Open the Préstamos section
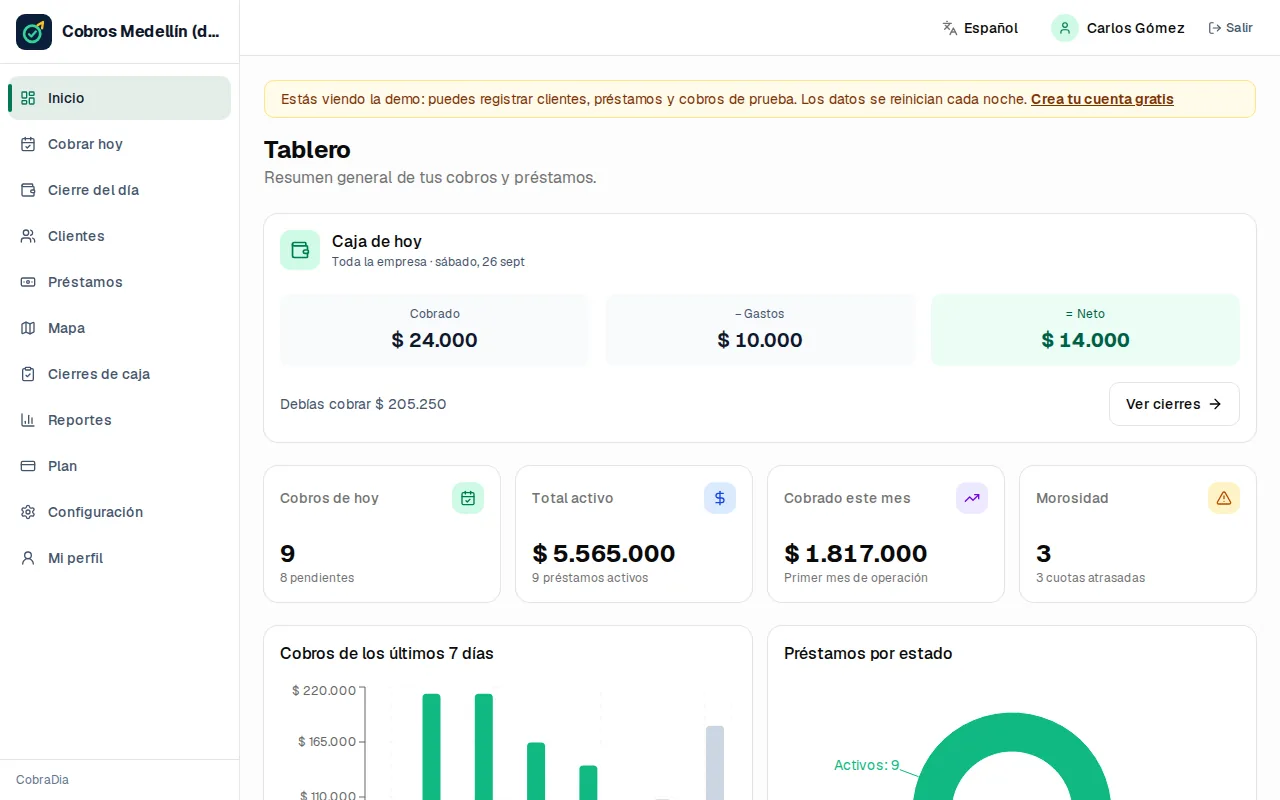 pos(120,282)
